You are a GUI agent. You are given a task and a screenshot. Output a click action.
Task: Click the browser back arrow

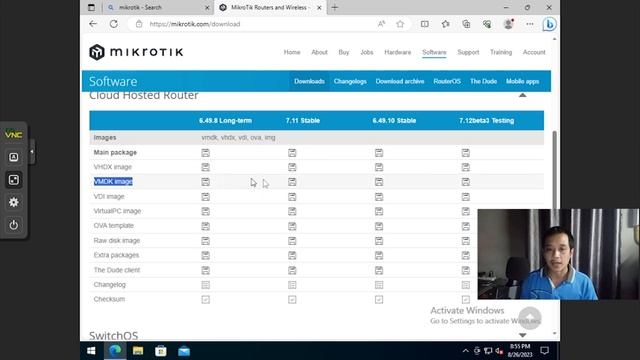click(x=93, y=24)
